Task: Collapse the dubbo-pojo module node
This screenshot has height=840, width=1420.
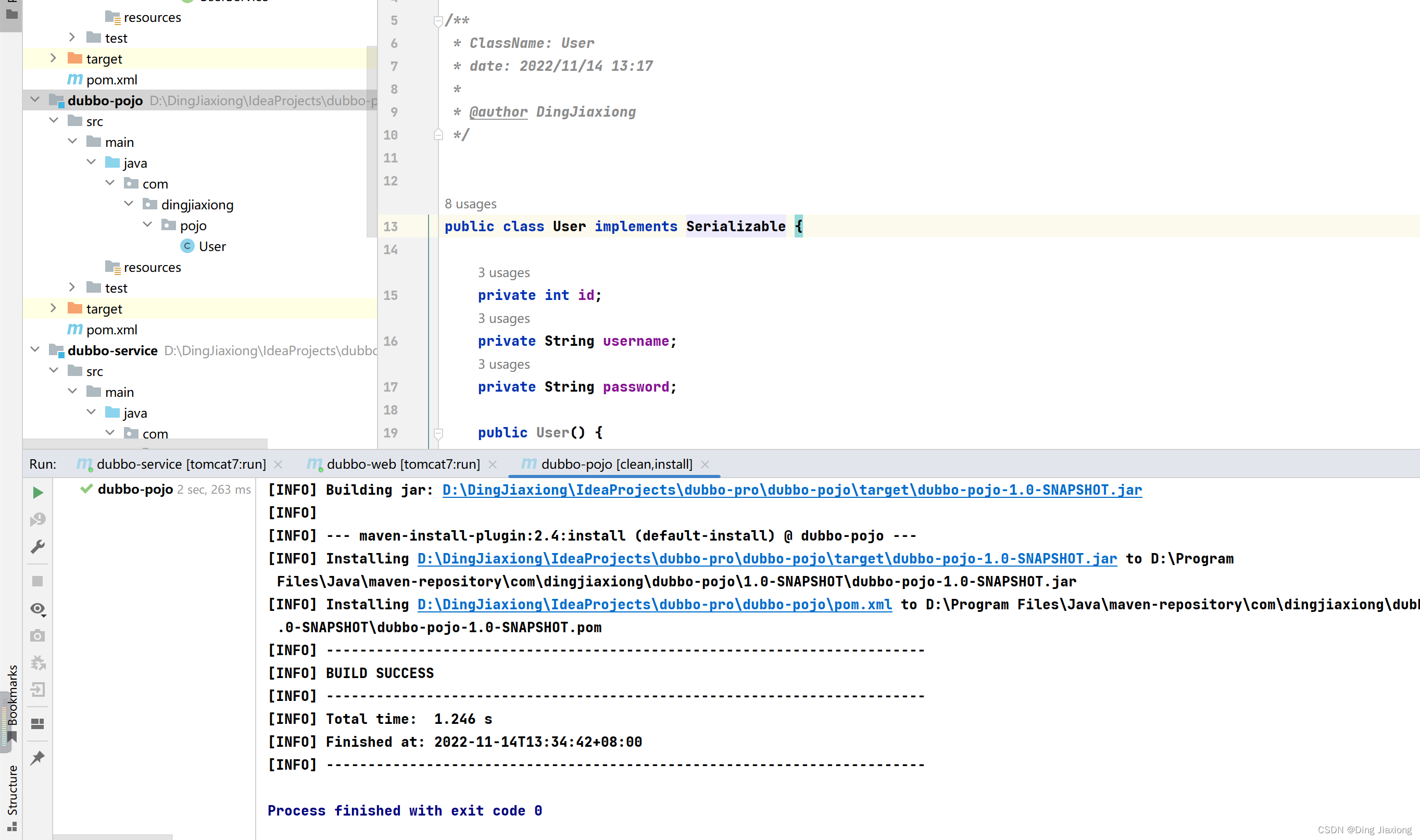Action: 35,100
